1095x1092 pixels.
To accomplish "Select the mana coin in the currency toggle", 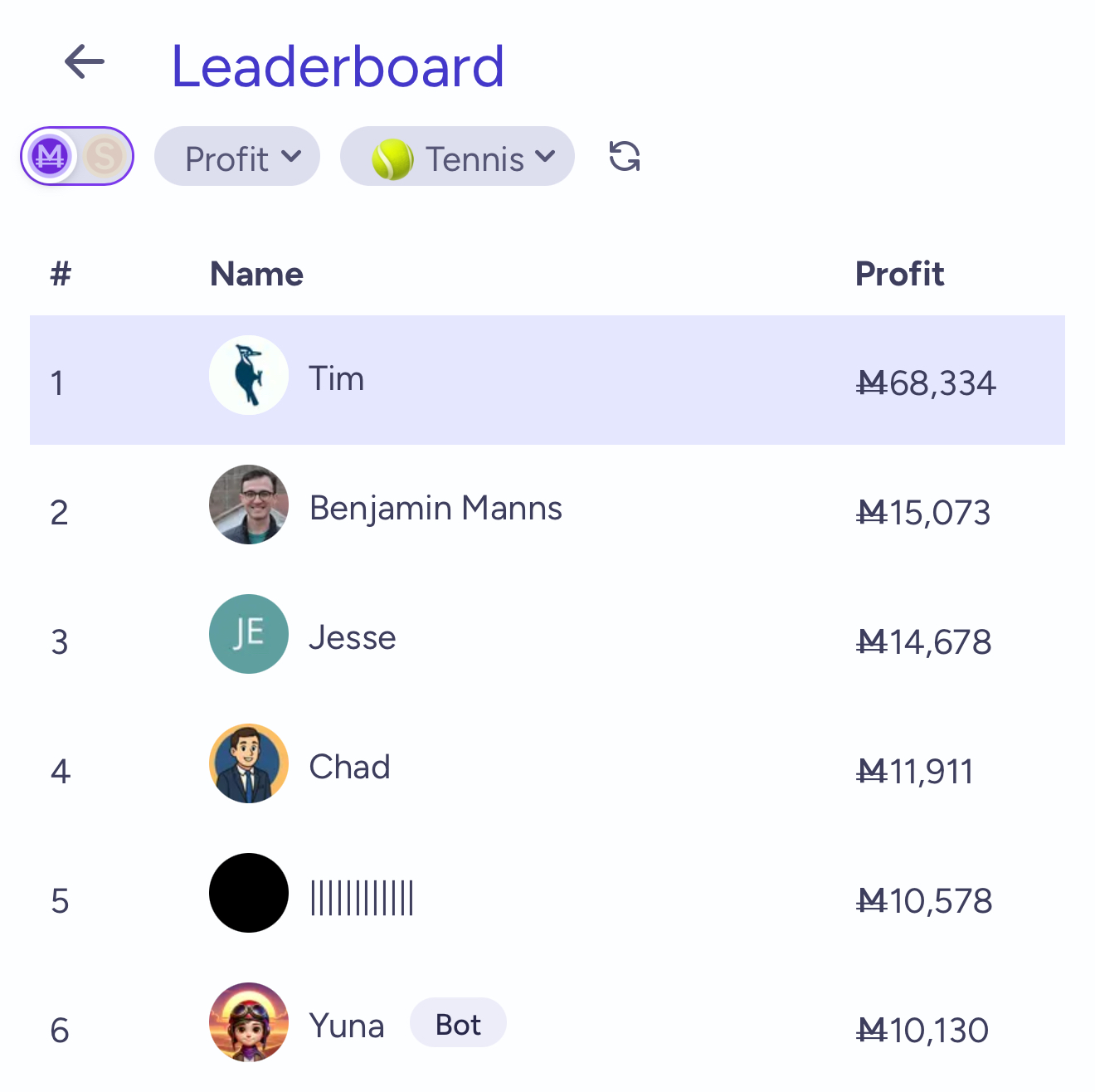I will (x=50, y=156).
